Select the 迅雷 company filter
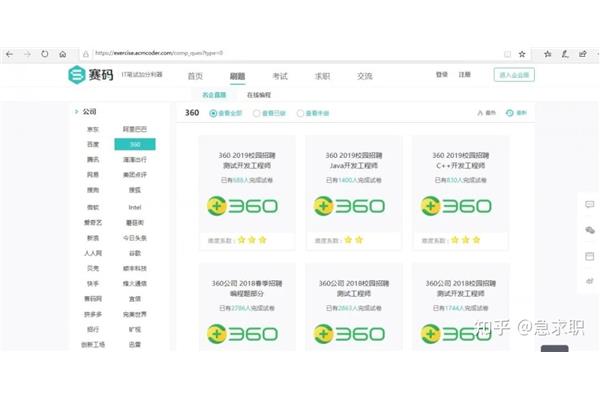Screen dimensions: 600x400 click(x=135, y=344)
